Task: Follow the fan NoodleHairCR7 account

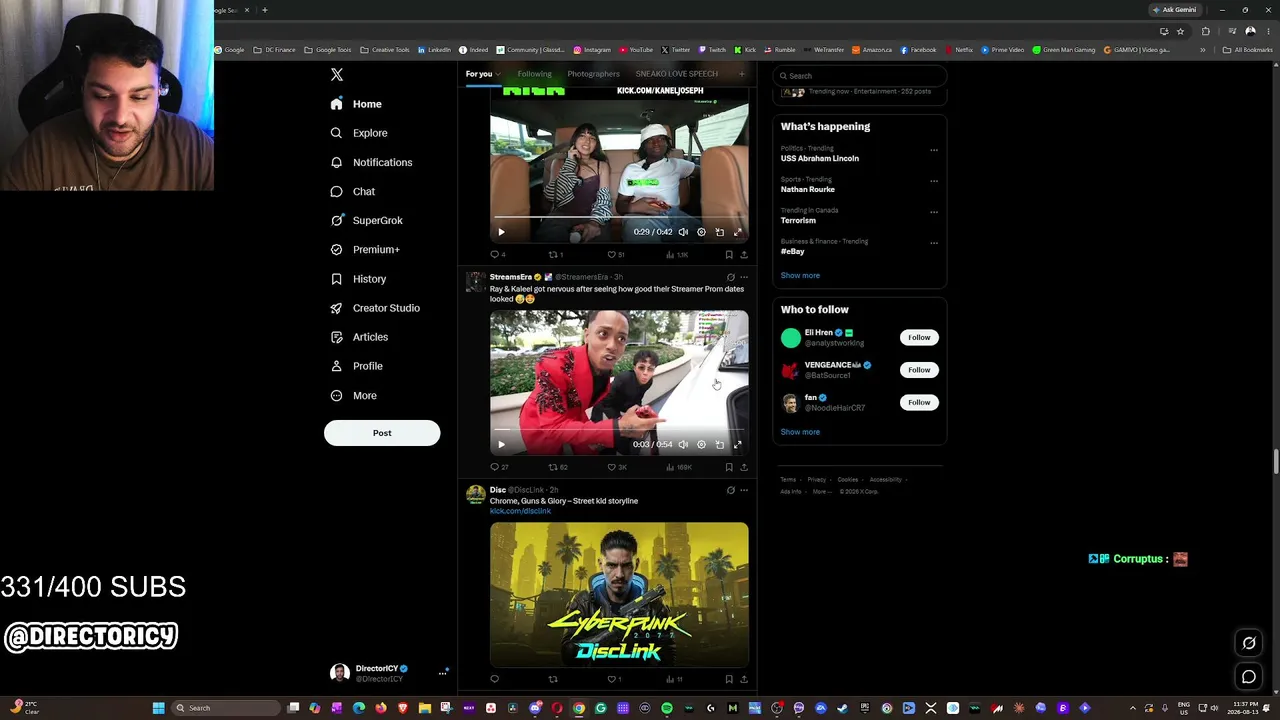Action: 919,402
